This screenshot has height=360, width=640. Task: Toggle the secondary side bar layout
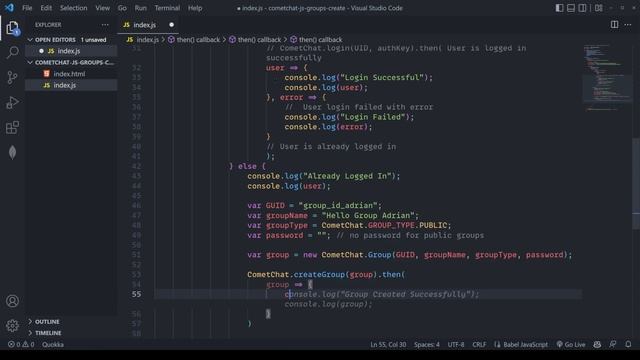click(x=582, y=8)
